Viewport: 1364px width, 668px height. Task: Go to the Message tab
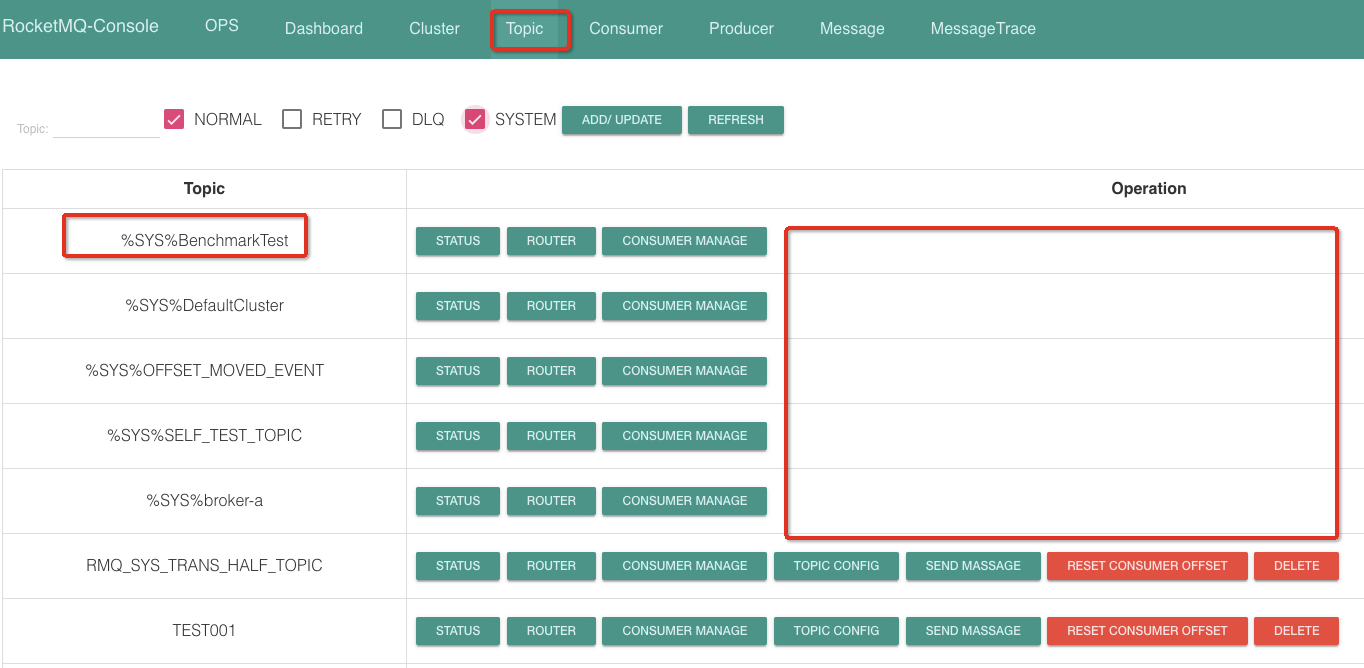coord(851,28)
